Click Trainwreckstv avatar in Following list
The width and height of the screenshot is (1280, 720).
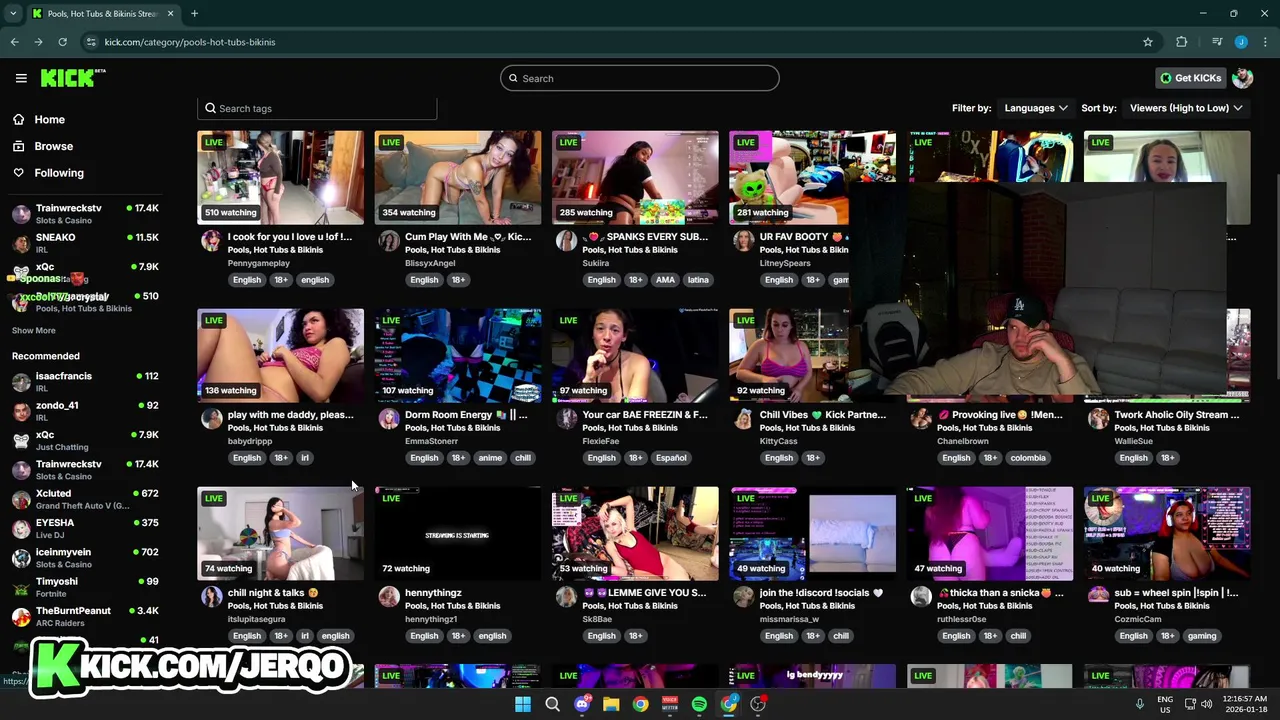(x=21, y=214)
